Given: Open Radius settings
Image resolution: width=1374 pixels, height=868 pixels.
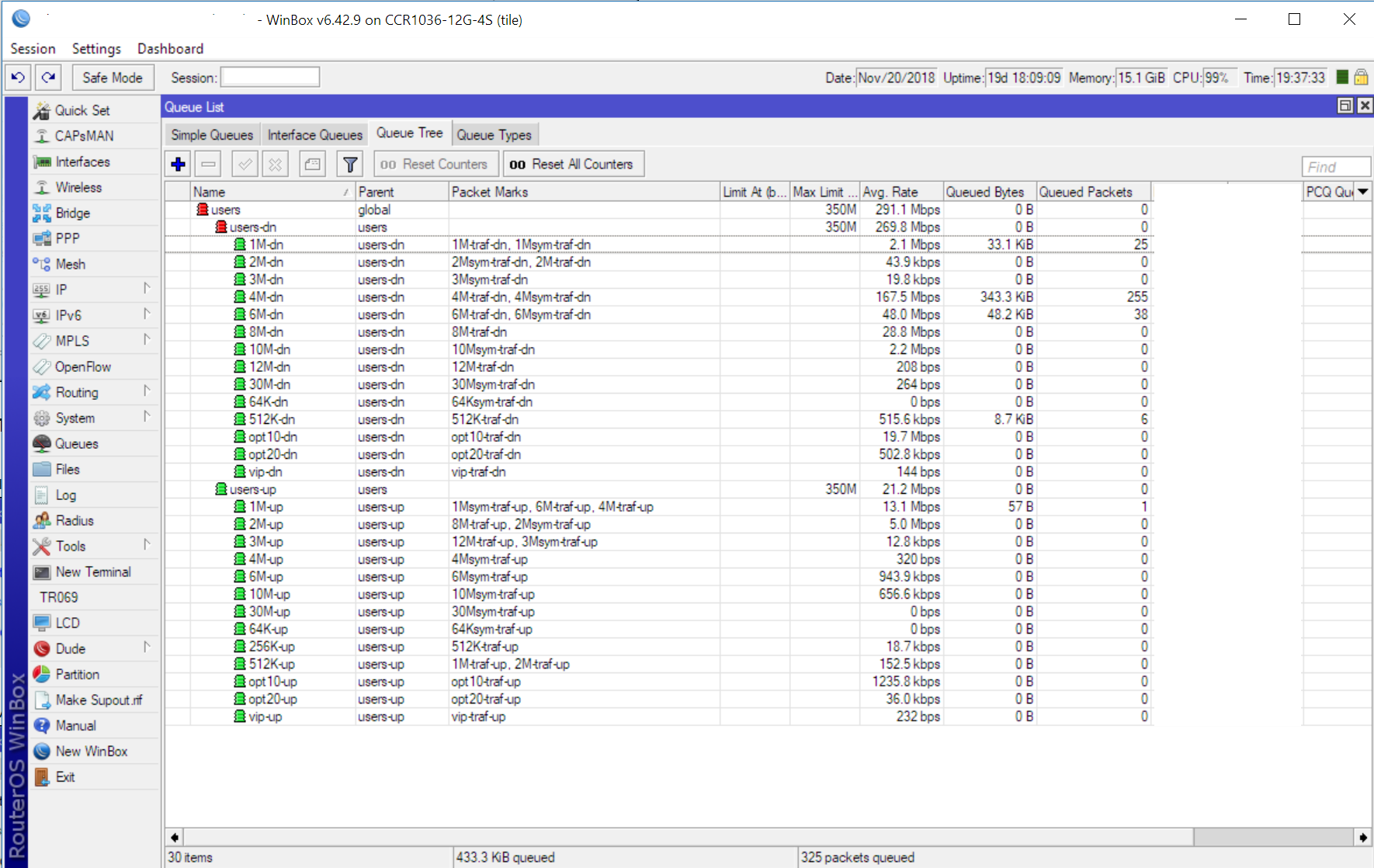Looking at the screenshot, I should (94, 520).
